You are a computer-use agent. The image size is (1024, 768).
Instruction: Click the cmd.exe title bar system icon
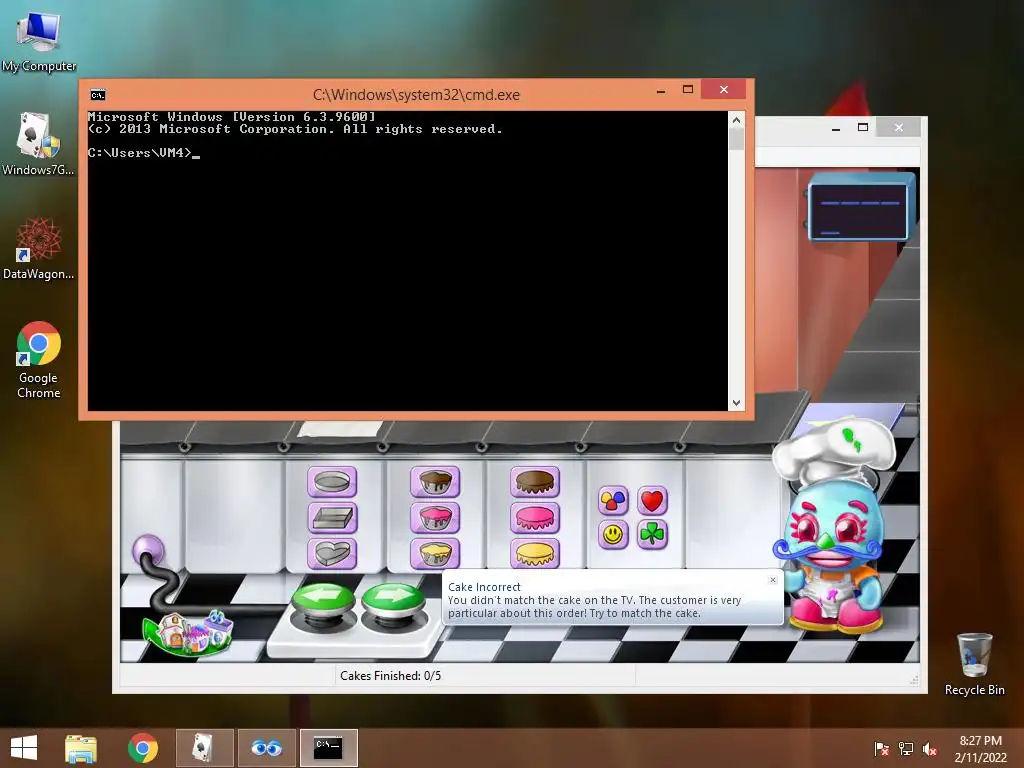[x=98, y=95]
